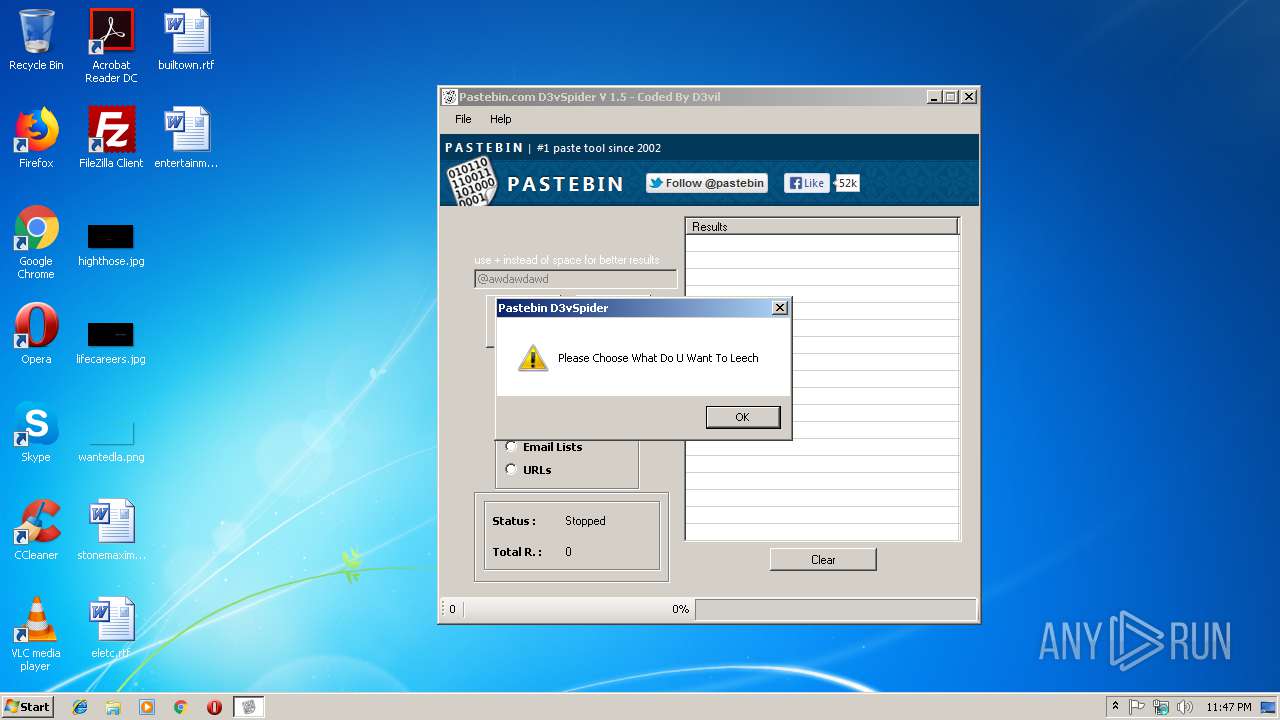Open media player taskbar icon
The image size is (1280, 720).
point(147,707)
